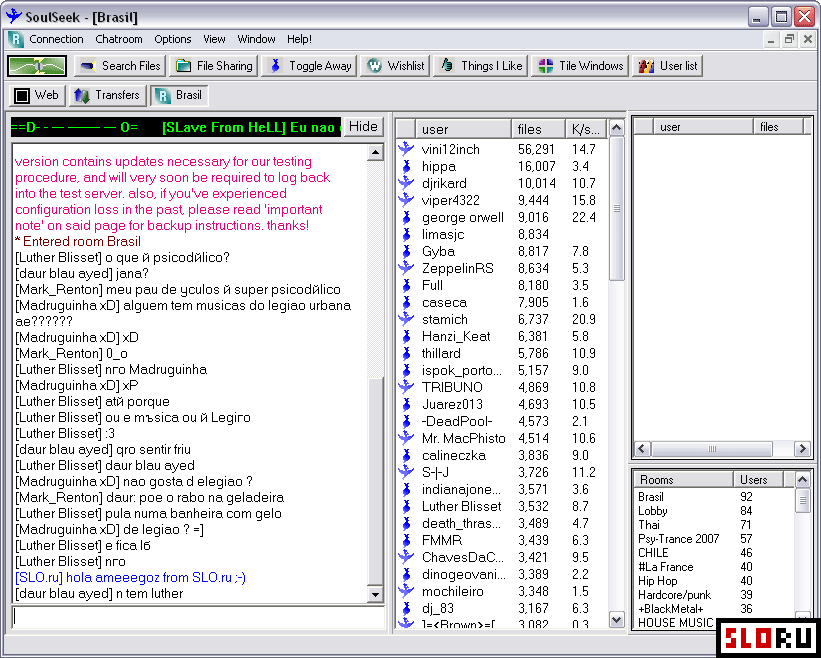Click the bird icon beside stamich

pyautogui.click(x=406, y=319)
